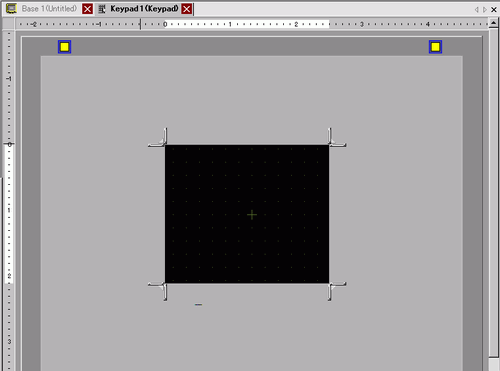Viewport: 500px width, 371px height.
Task: Click the 0 mark on the vertical ruler
Action: tap(9, 145)
